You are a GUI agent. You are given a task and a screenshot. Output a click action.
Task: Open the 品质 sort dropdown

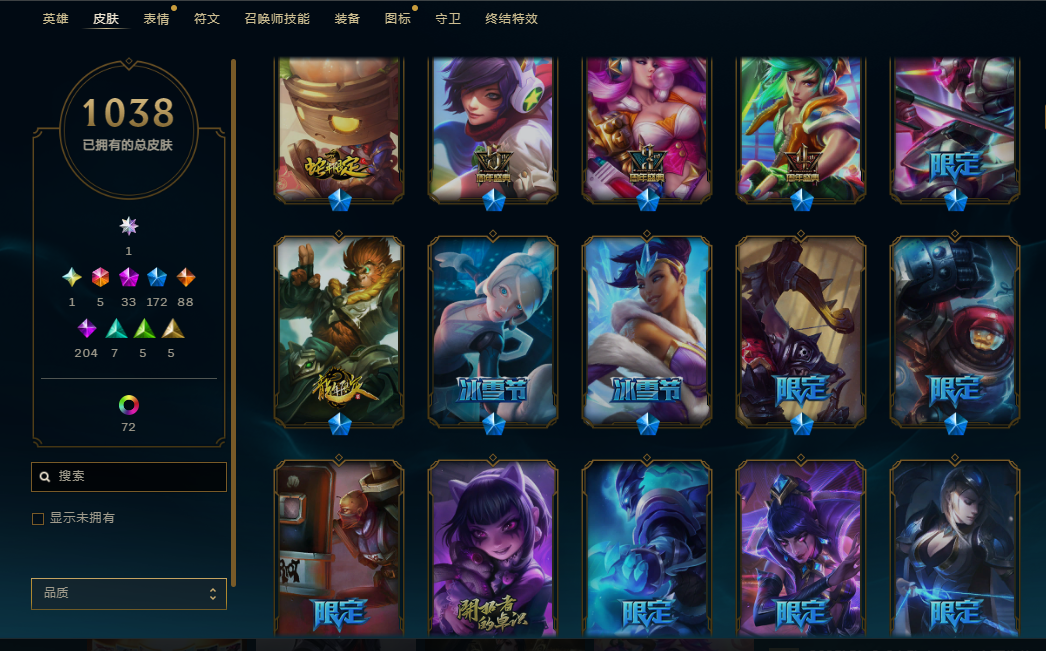tap(129, 594)
